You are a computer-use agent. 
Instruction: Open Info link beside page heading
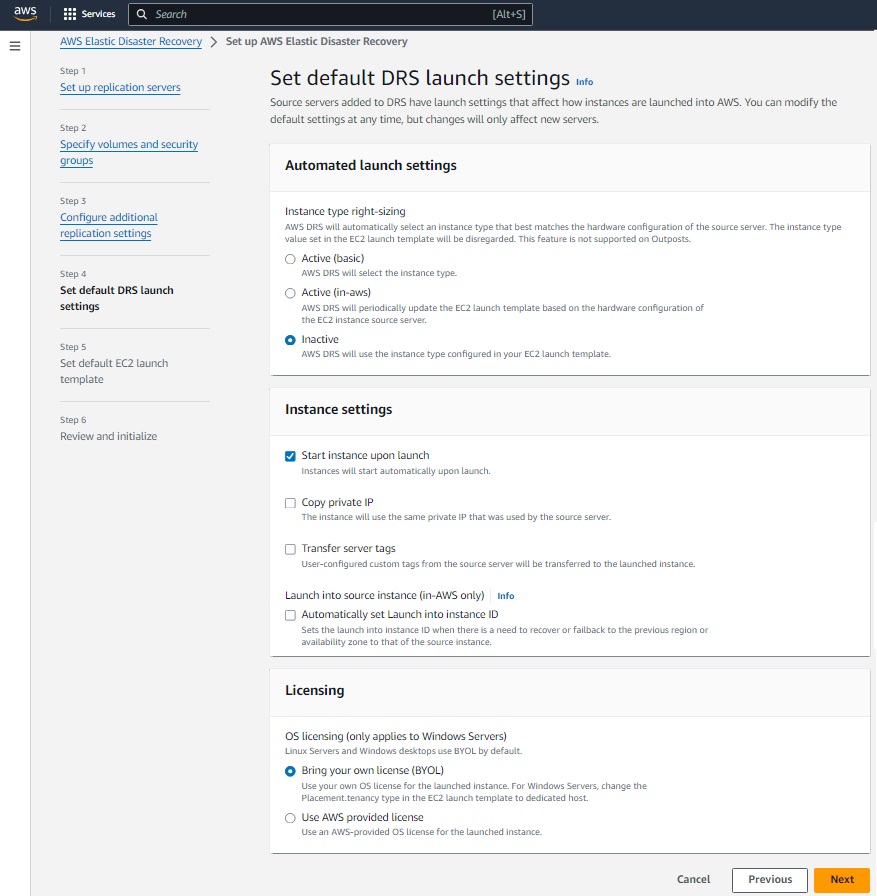[584, 82]
